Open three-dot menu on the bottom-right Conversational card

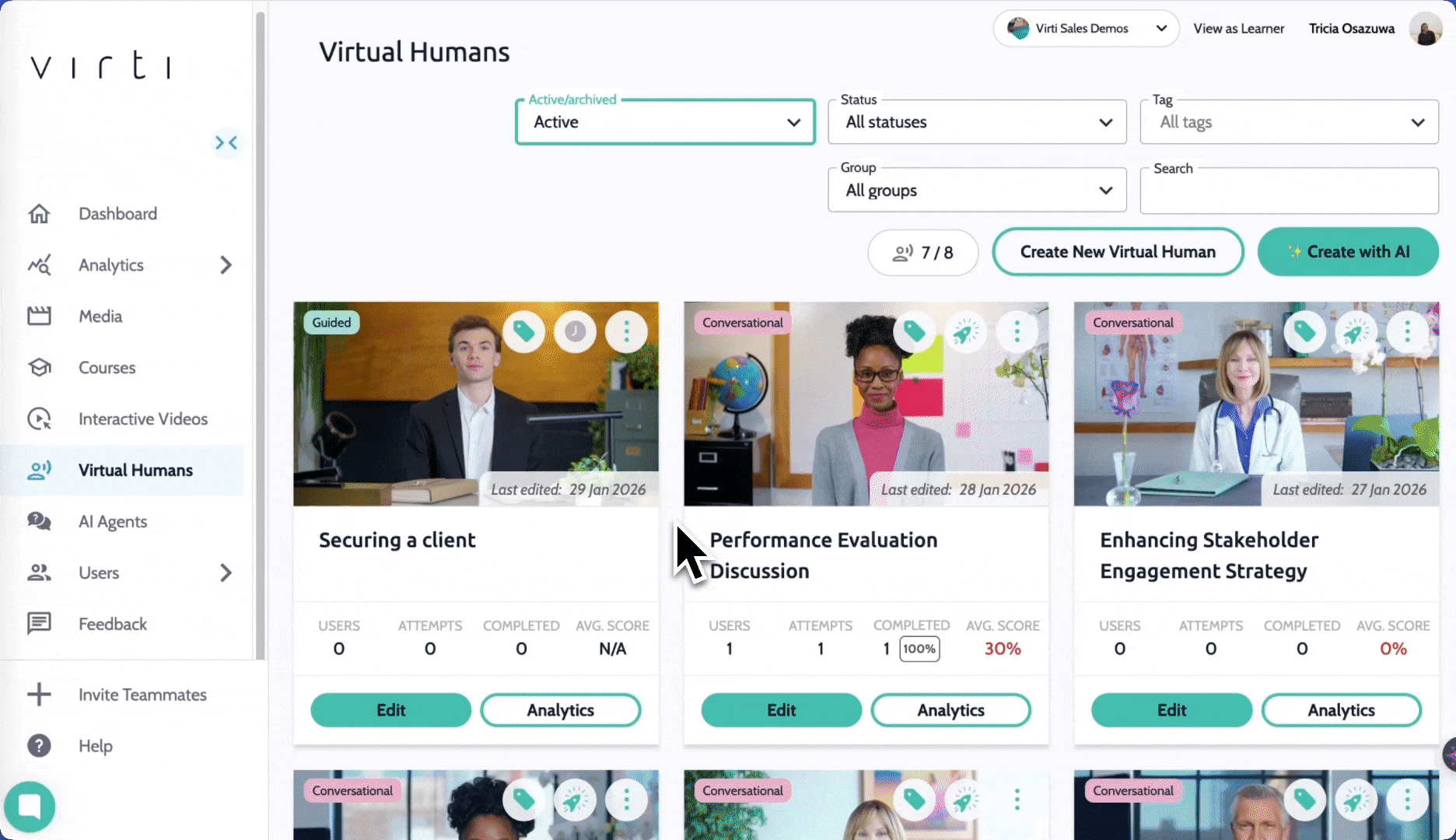(1407, 800)
